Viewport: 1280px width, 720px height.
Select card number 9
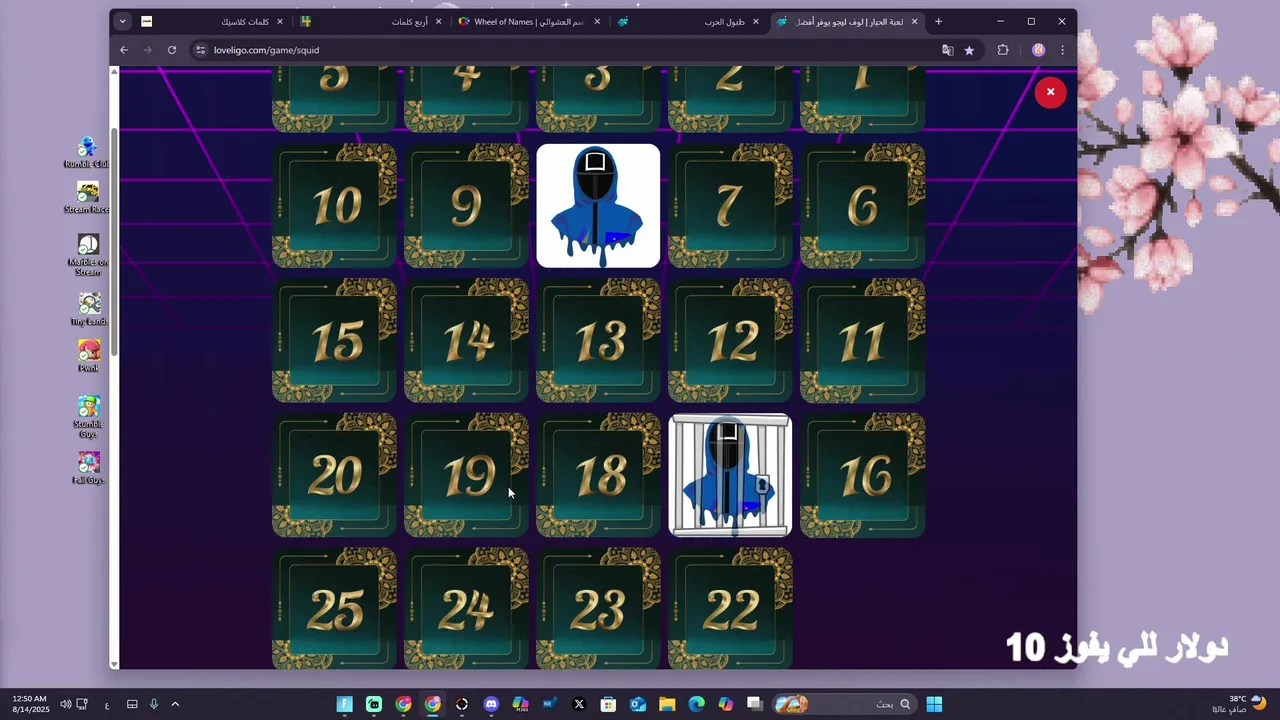point(466,206)
